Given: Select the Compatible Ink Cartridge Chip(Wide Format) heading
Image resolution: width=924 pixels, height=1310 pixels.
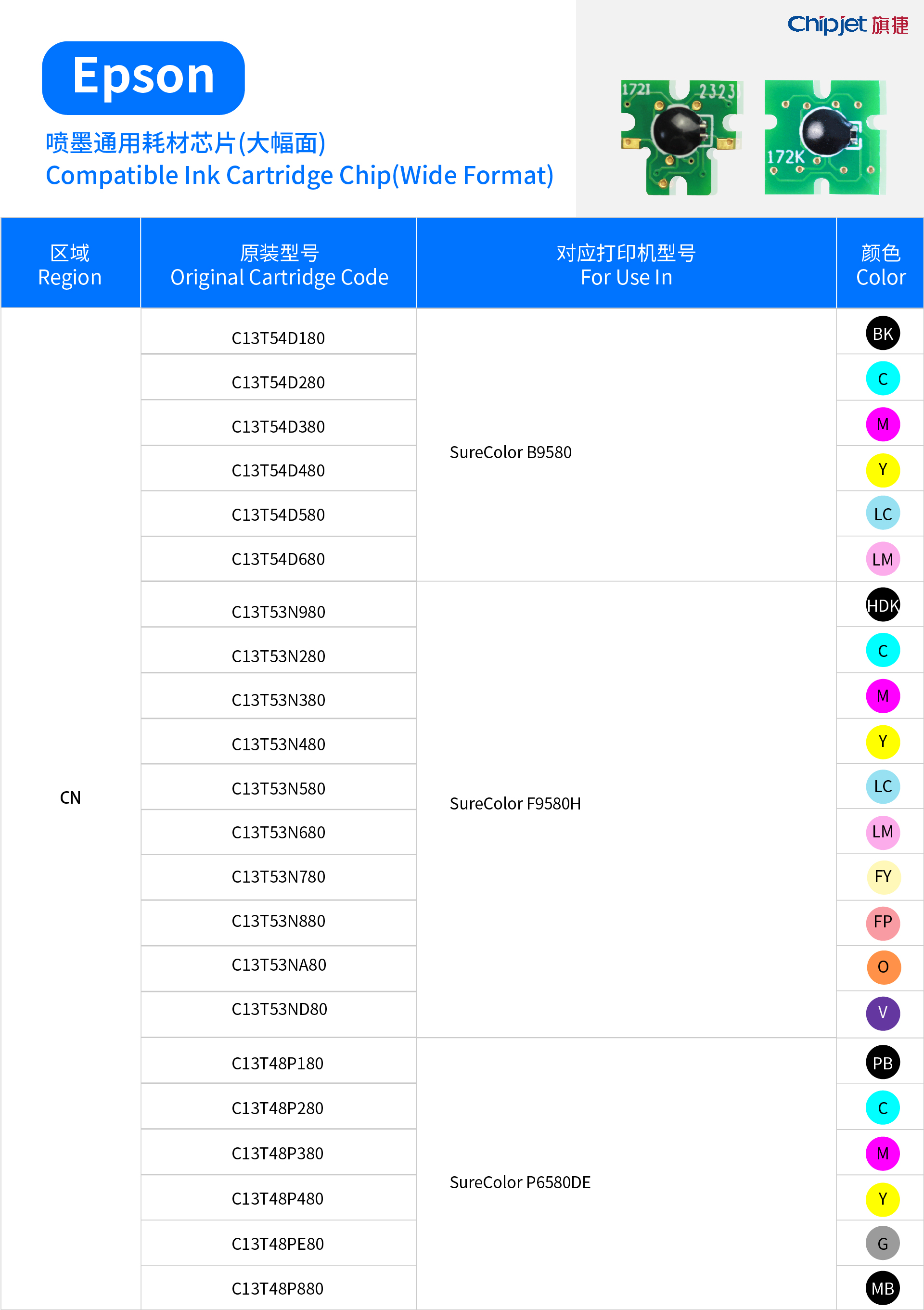Looking at the screenshot, I should tap(299, 175).
